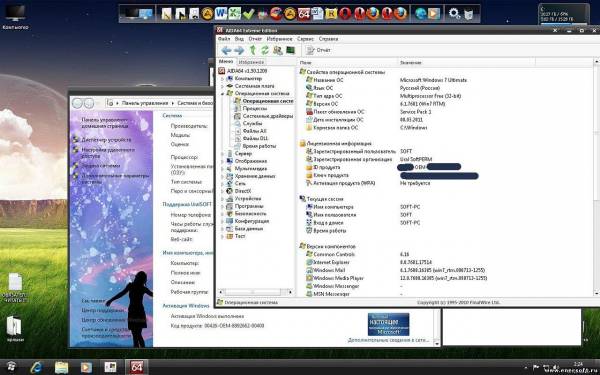600x375 pixels.
Task: Open the Отчёт menu in the menu bar
Action: click(x=255, y=39)
